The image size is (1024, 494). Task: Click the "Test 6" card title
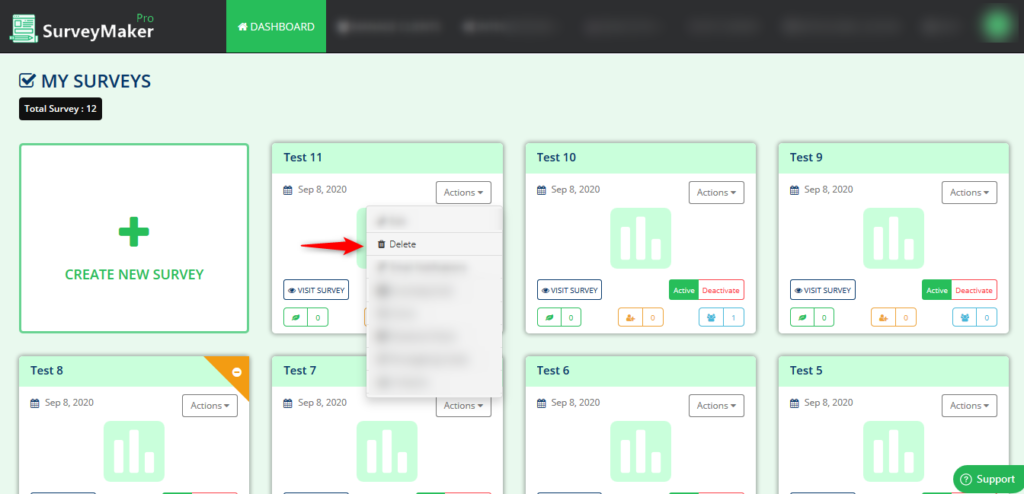[x=553, y=370]
